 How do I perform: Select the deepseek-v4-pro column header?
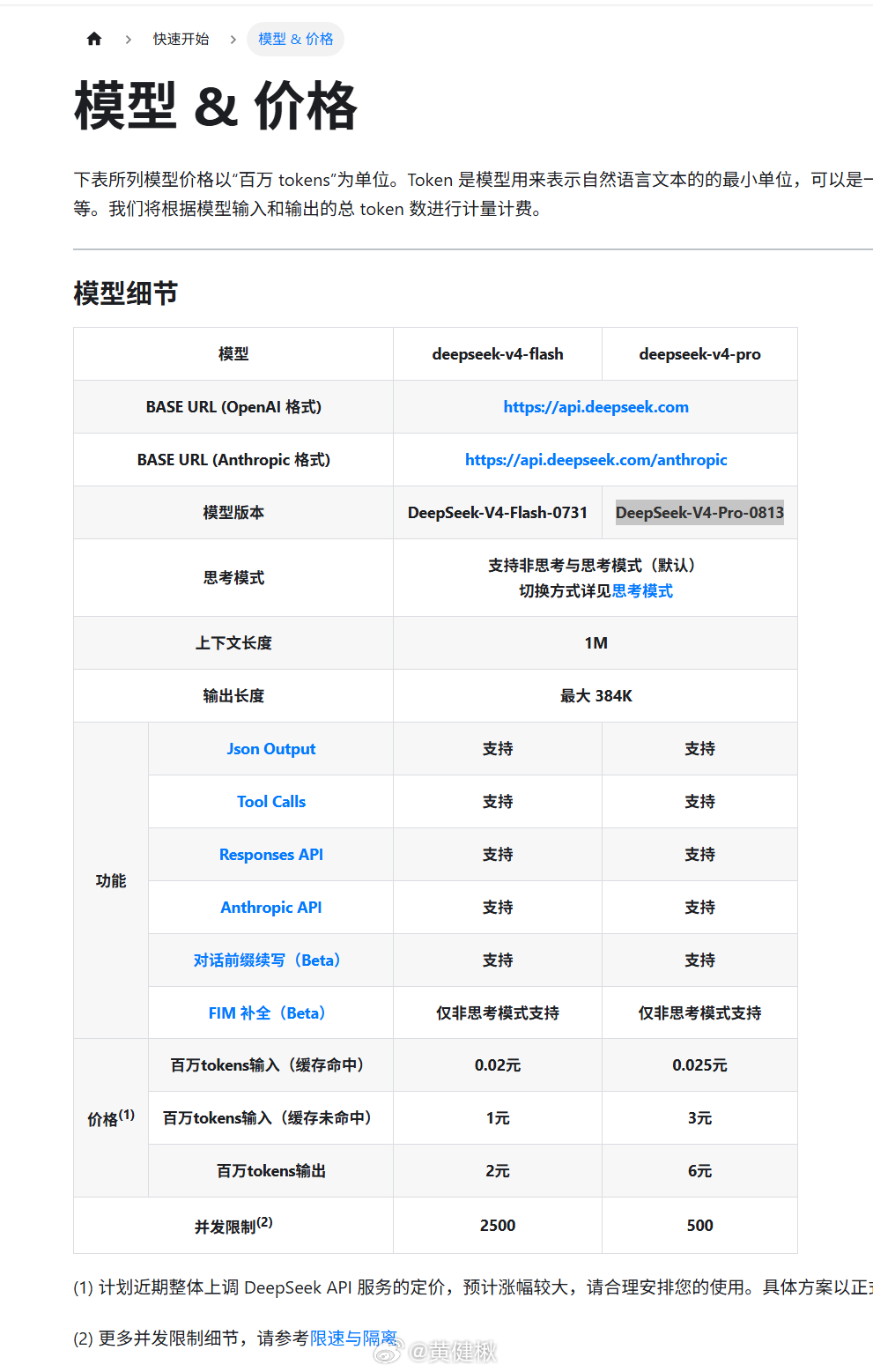pyautogui.click(x=699, y=354)
